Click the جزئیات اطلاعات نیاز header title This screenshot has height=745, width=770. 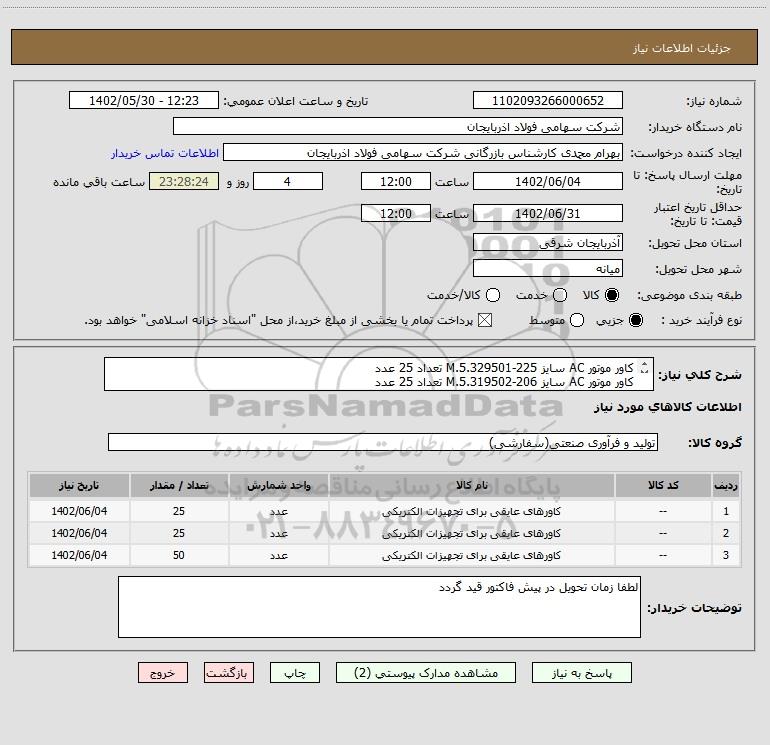(682, 48)
